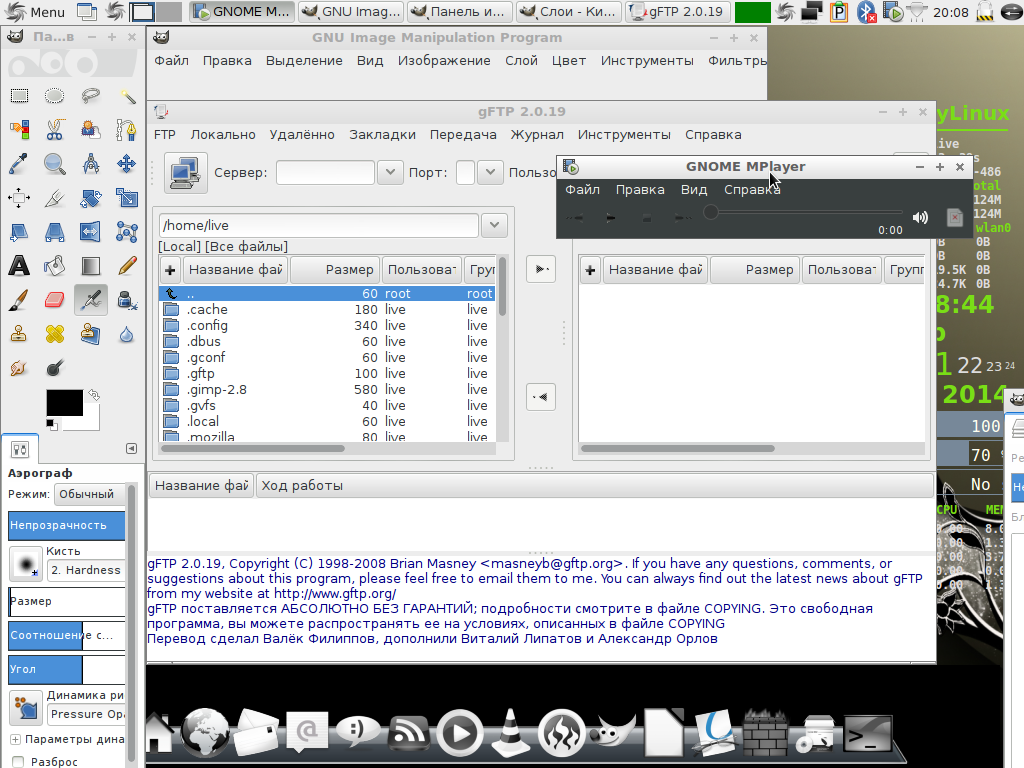Open the Файл menu in GIMP

pyautogui.click(x=171, y=61)
